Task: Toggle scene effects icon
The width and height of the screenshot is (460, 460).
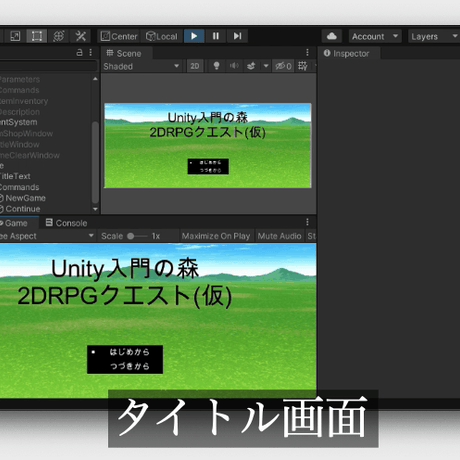Action: tap(251, 66)
